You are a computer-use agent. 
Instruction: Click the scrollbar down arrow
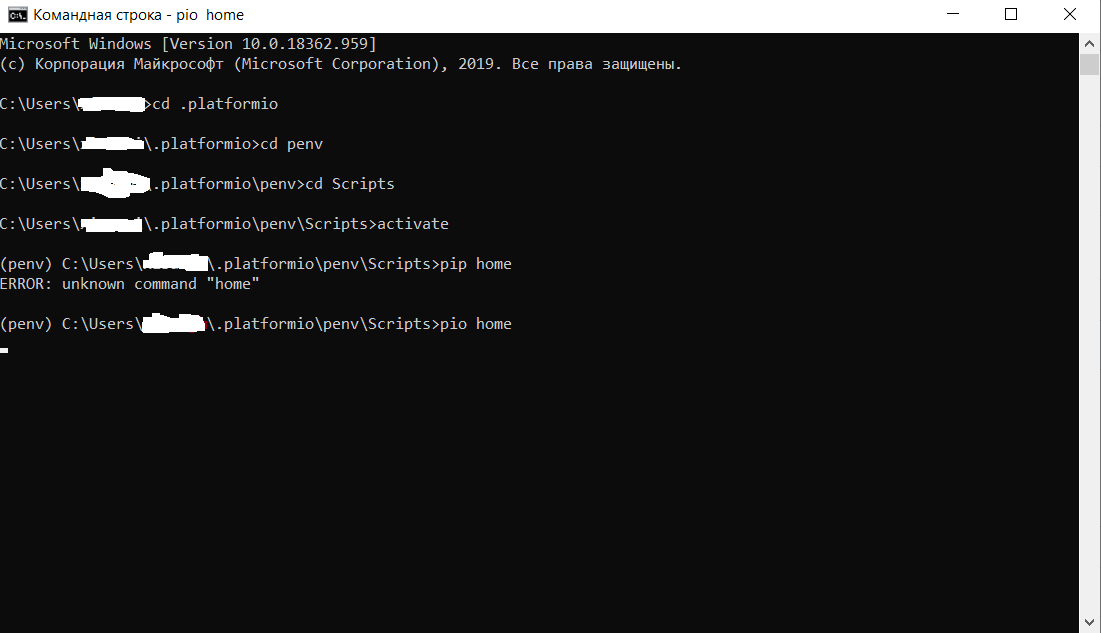1089,621
